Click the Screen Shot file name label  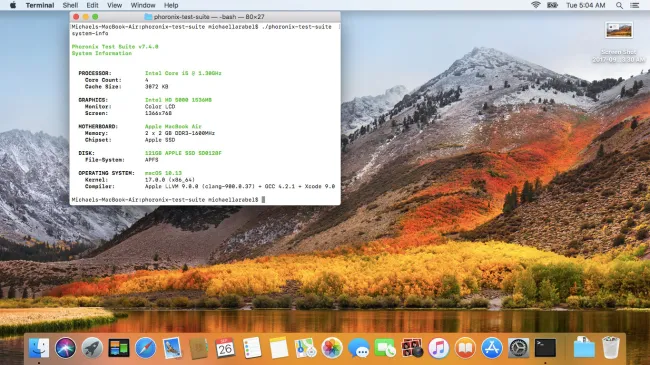click(618, 56)
